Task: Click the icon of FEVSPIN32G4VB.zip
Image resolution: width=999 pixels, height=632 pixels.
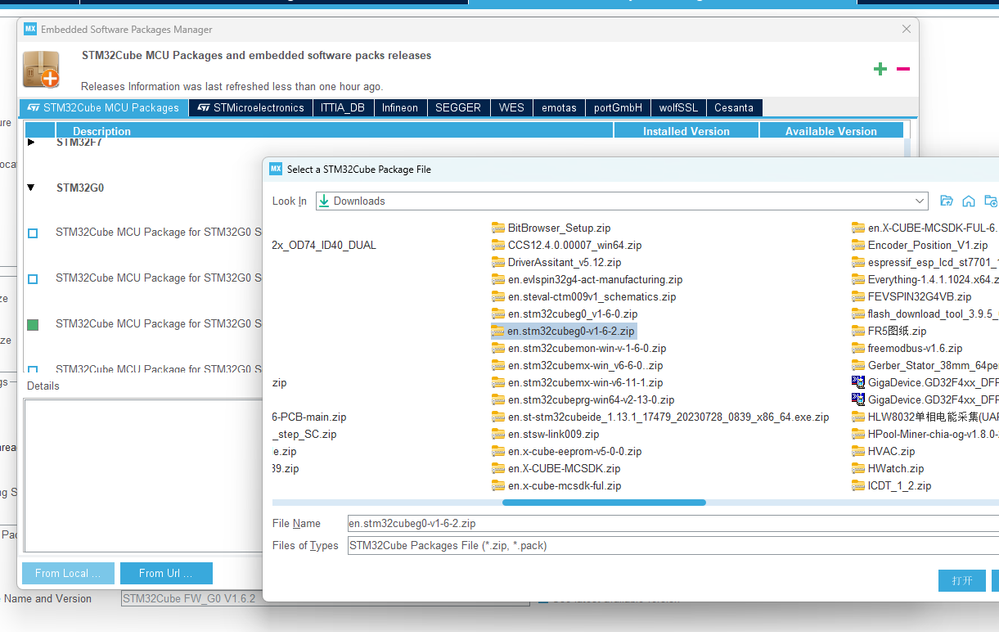Action: [858, 297]
